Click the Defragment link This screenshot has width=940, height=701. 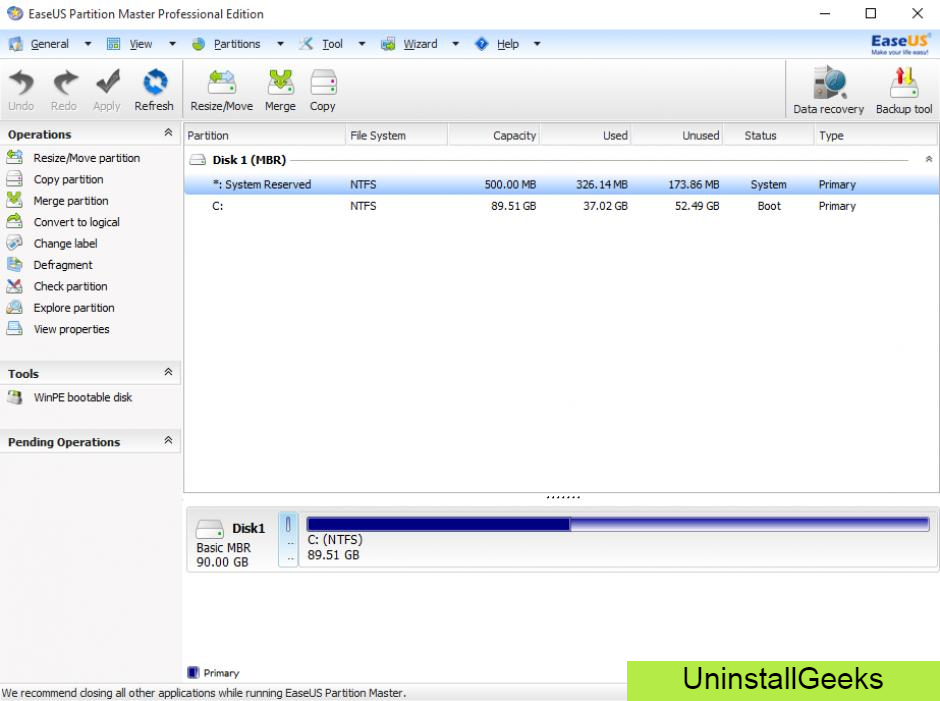(x=63, y=265)
